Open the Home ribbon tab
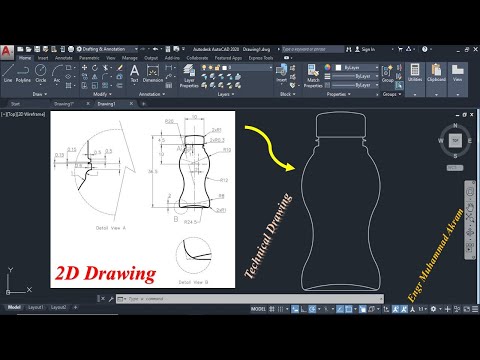This screenshot has height=360, width=480. pos(25,58)
